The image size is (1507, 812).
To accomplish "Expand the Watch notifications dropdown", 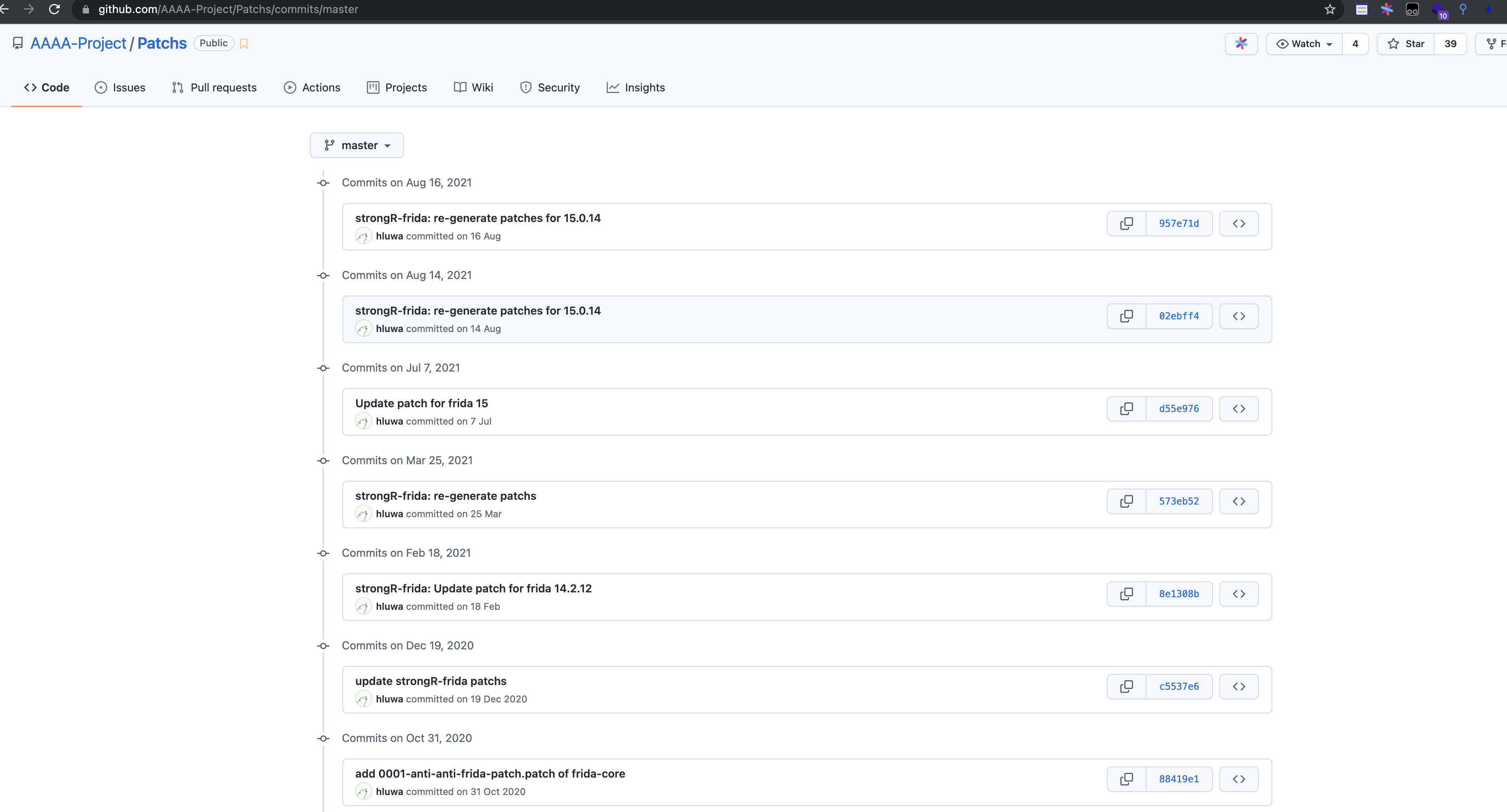I will [x=1304, y=44].
